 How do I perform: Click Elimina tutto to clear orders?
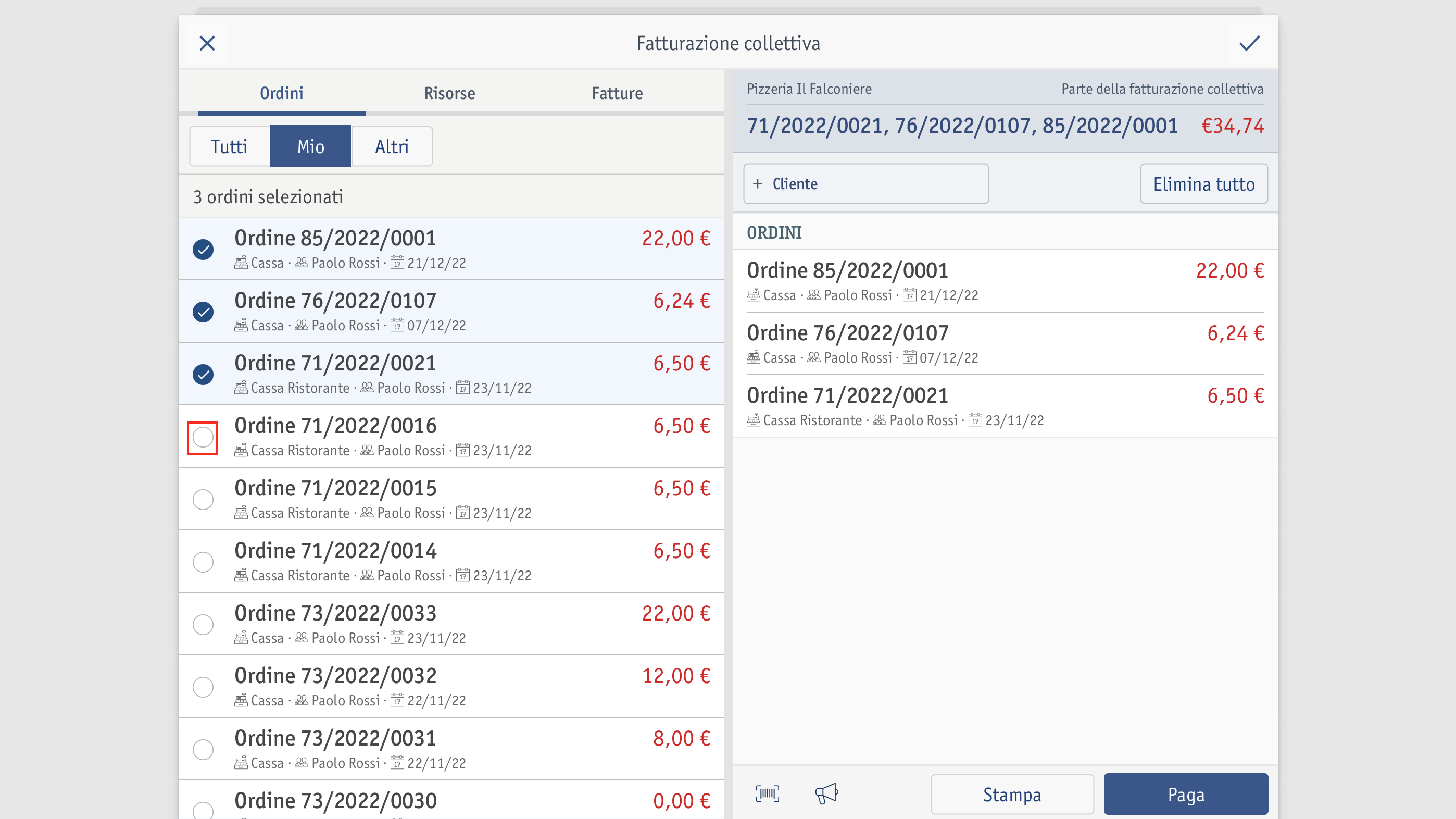coord(1204,184)
